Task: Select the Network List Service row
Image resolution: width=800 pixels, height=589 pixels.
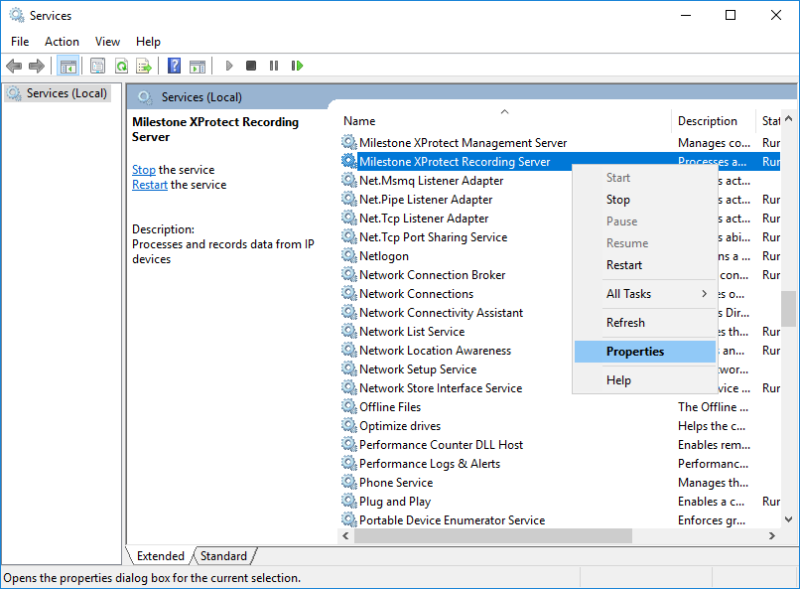Action: [x=412, y=331]
